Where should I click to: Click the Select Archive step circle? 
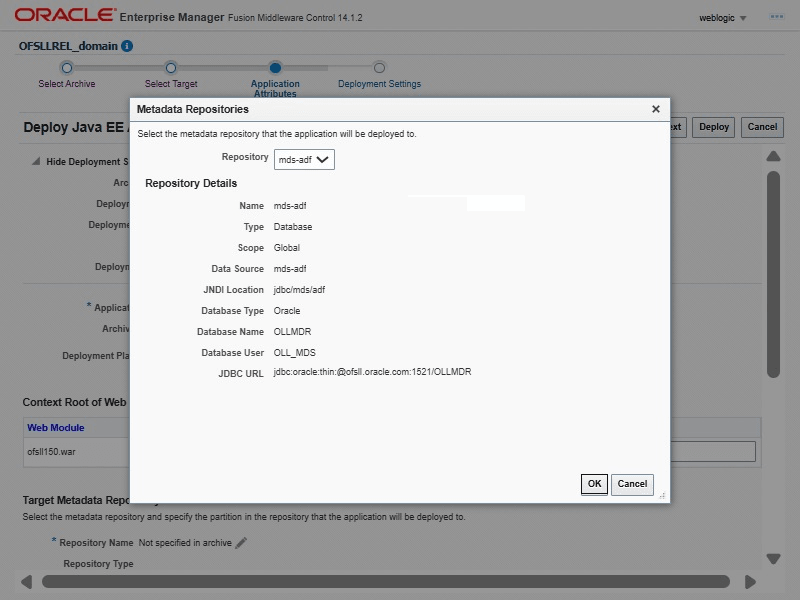click(67, 68)
